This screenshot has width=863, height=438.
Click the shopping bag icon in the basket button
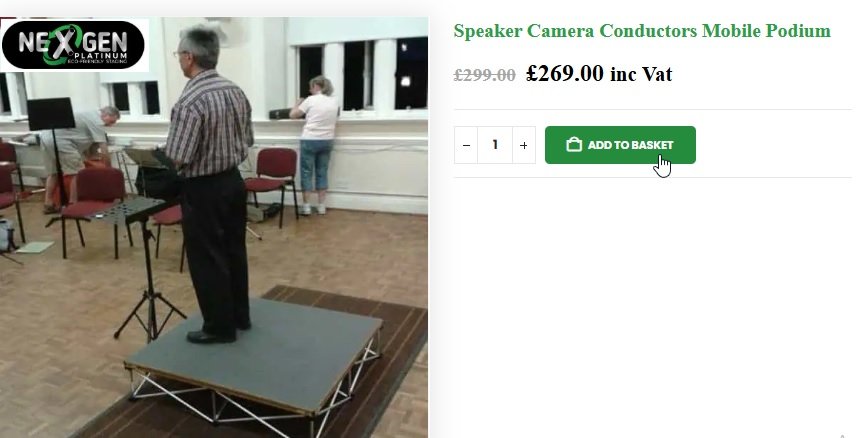pos(574,145)
